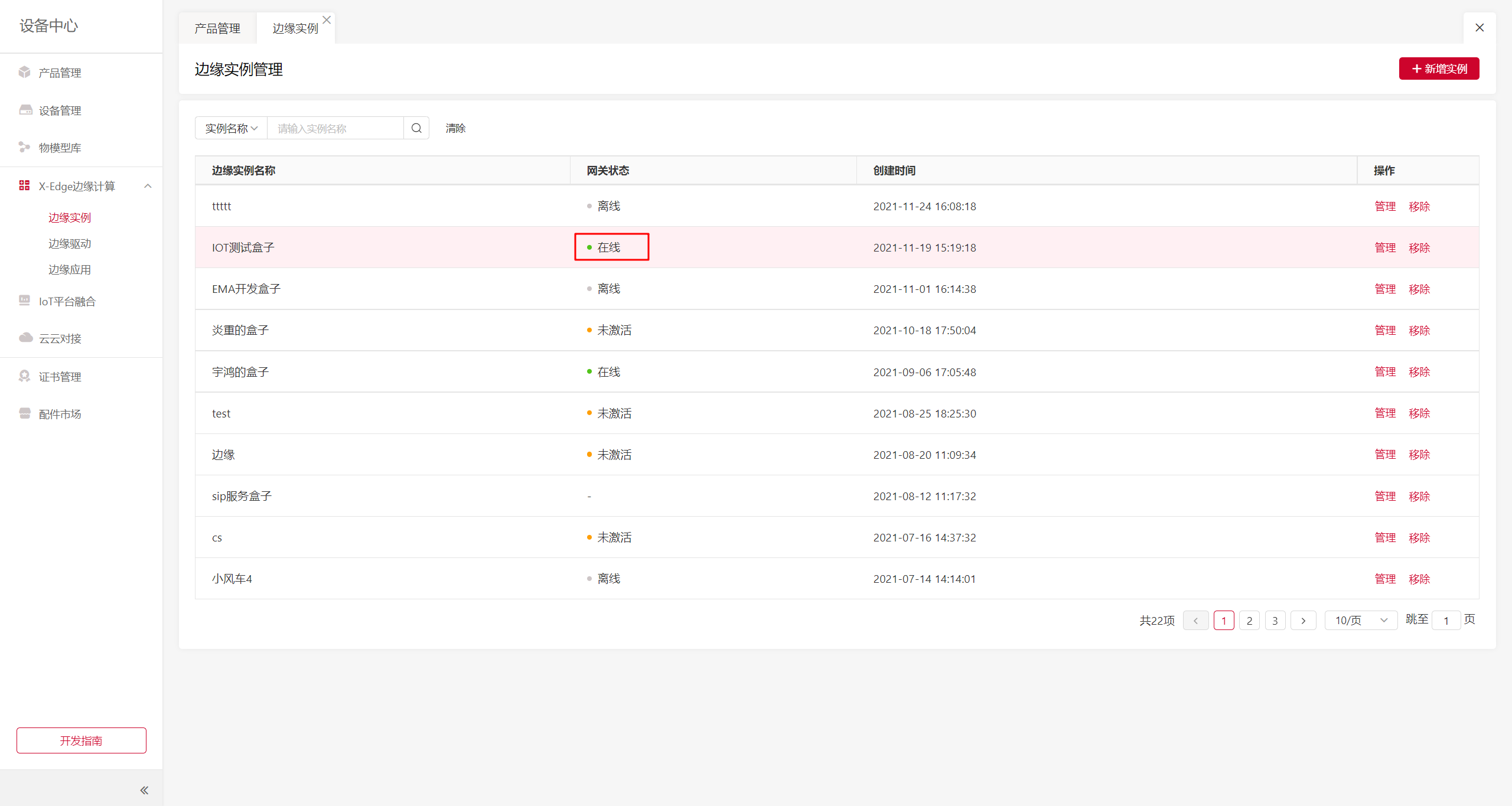This screenshot has height=806, width=1512.
Task: Click 移除 for the ttttt row
Action: tap(1419, 206)
